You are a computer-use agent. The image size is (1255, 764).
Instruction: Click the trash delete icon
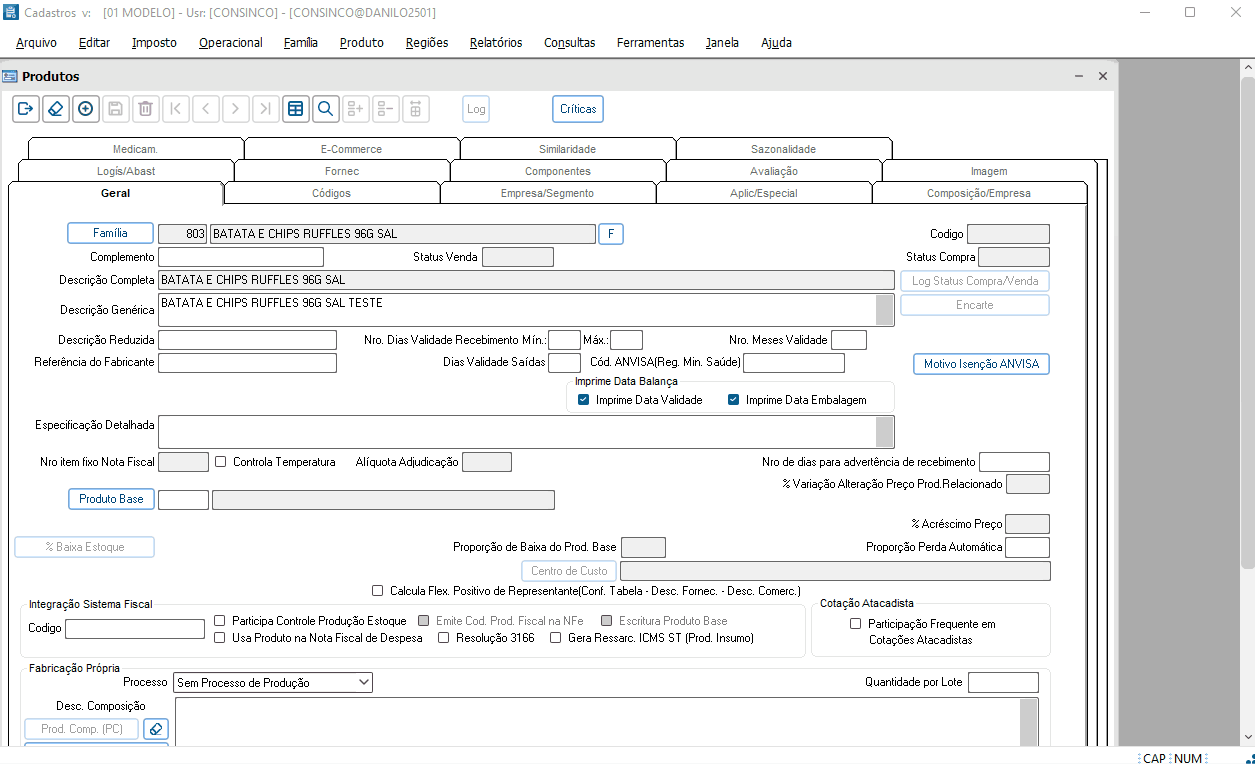point(146,109)
